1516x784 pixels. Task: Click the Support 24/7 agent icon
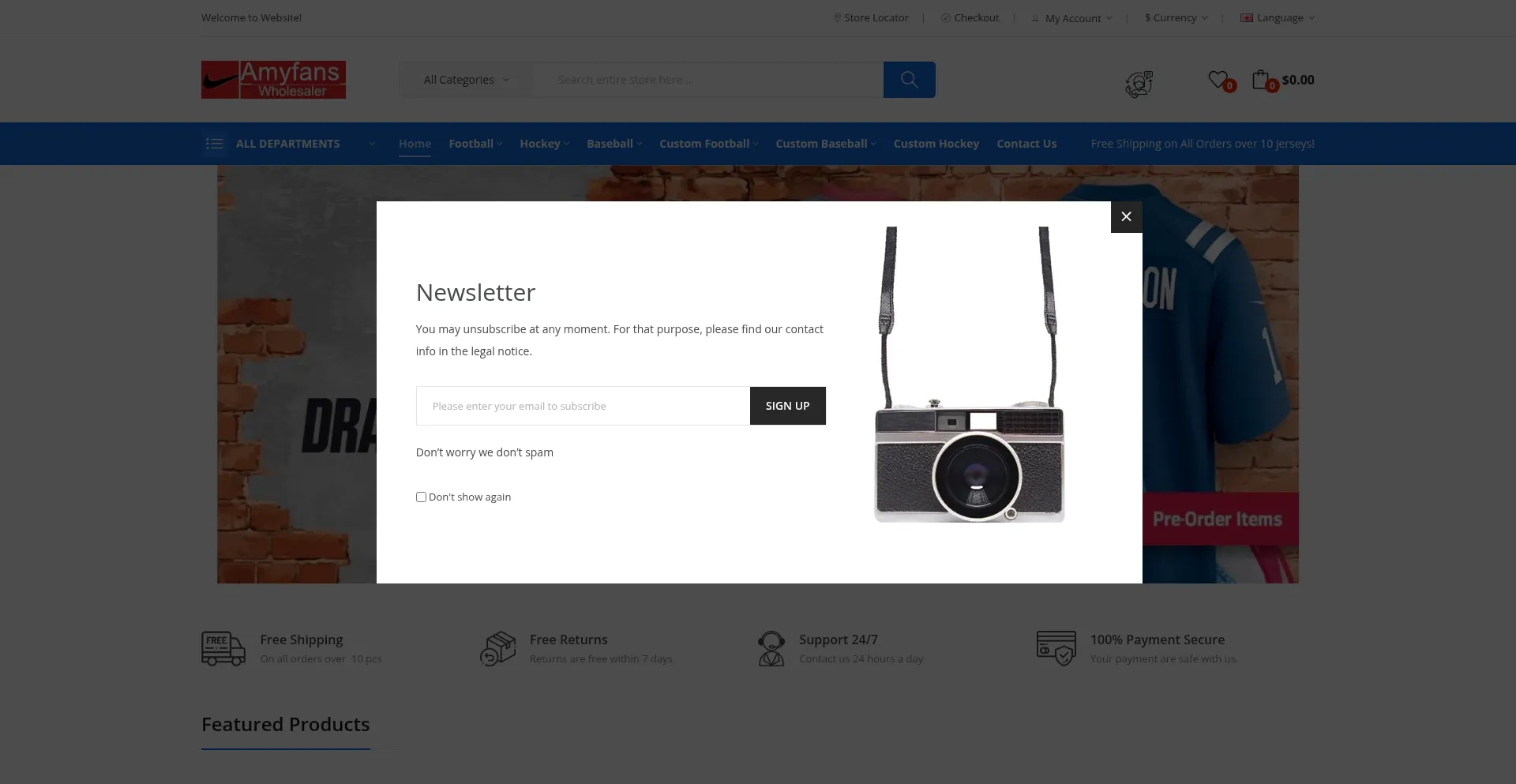(x=771, y=648)
